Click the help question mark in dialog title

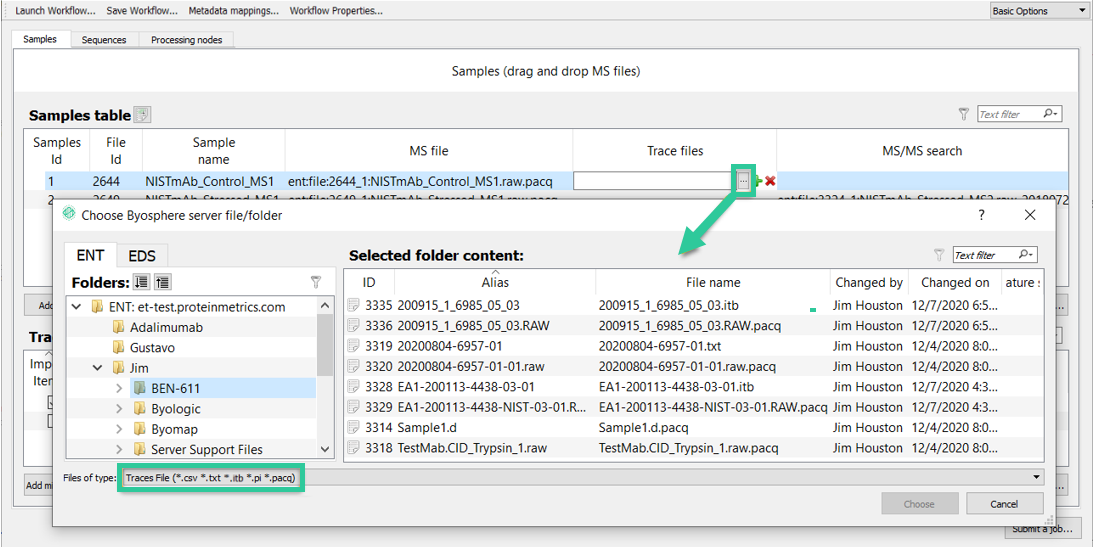point(981,216)
